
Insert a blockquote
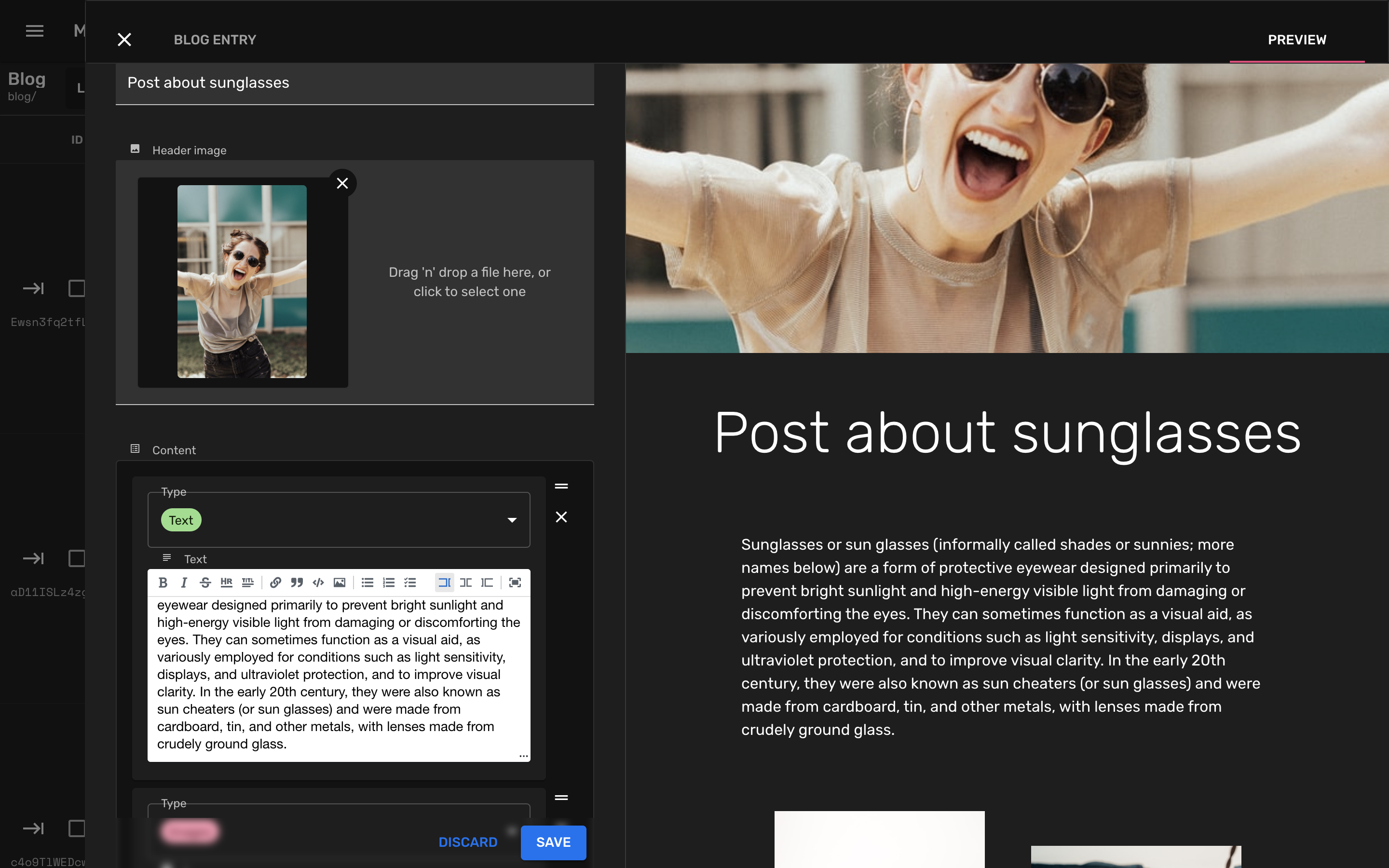[x=297, y=582]
